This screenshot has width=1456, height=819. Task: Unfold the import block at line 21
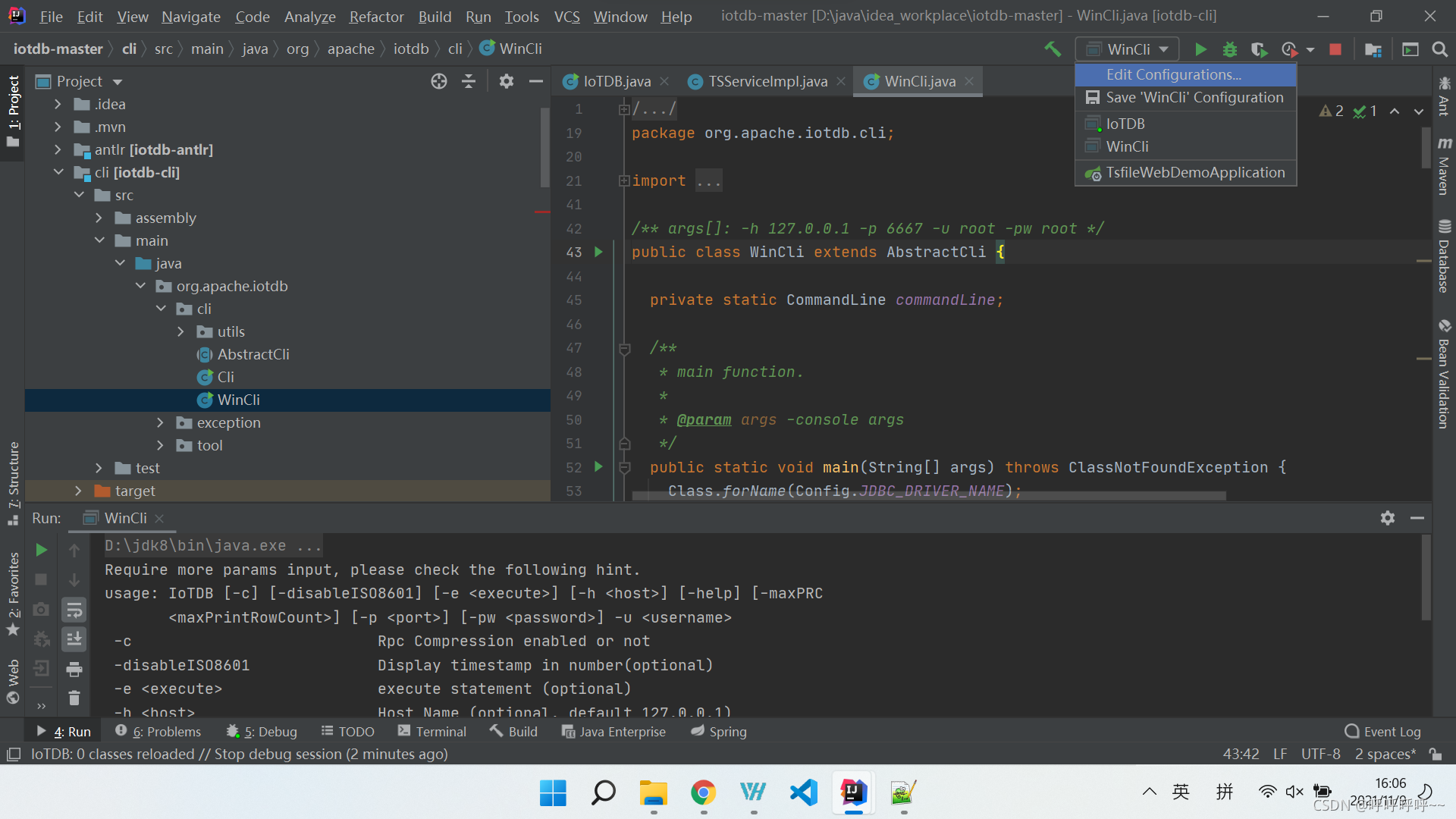[624, 180]
